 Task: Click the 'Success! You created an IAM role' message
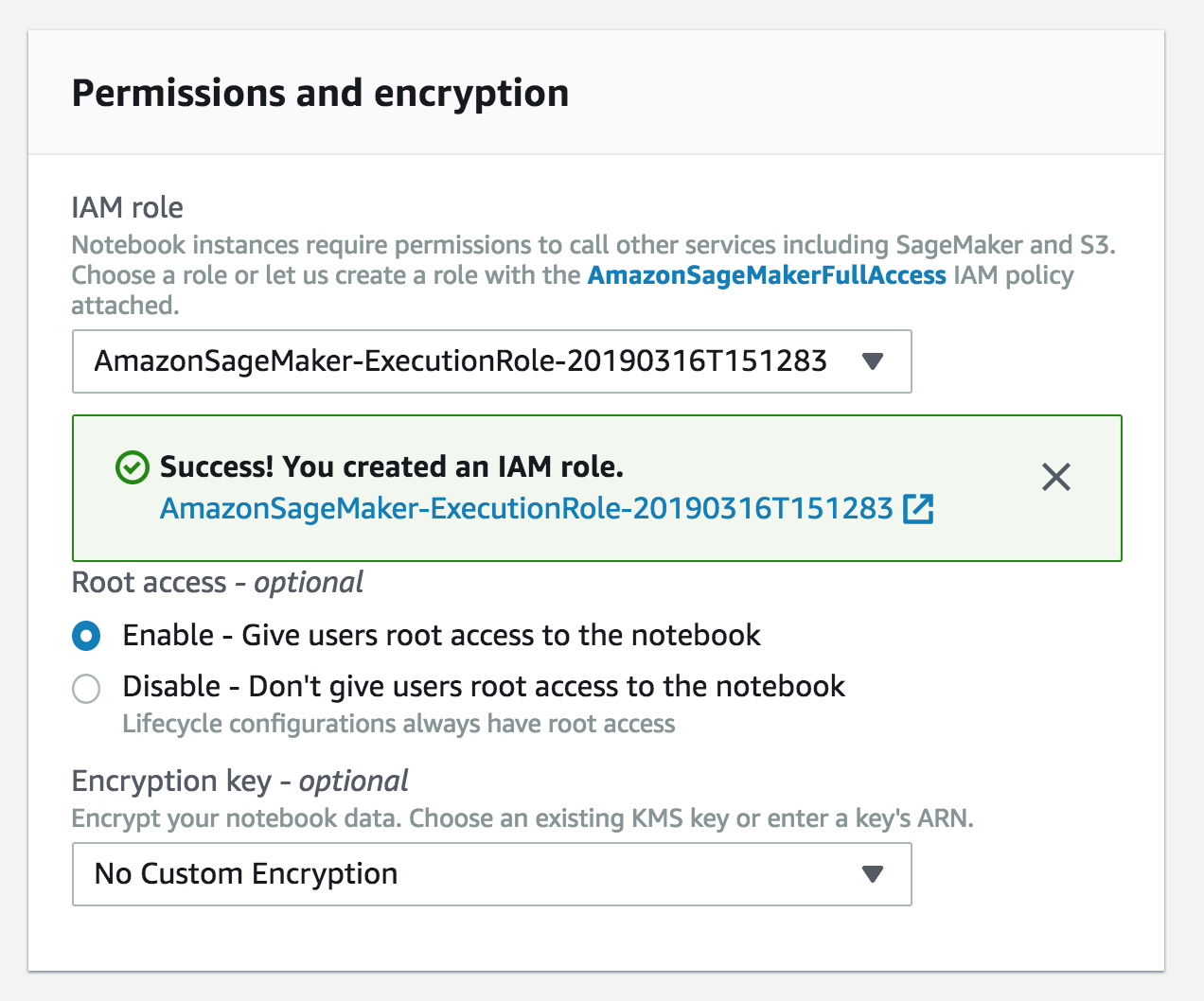(x=391, y=466)
